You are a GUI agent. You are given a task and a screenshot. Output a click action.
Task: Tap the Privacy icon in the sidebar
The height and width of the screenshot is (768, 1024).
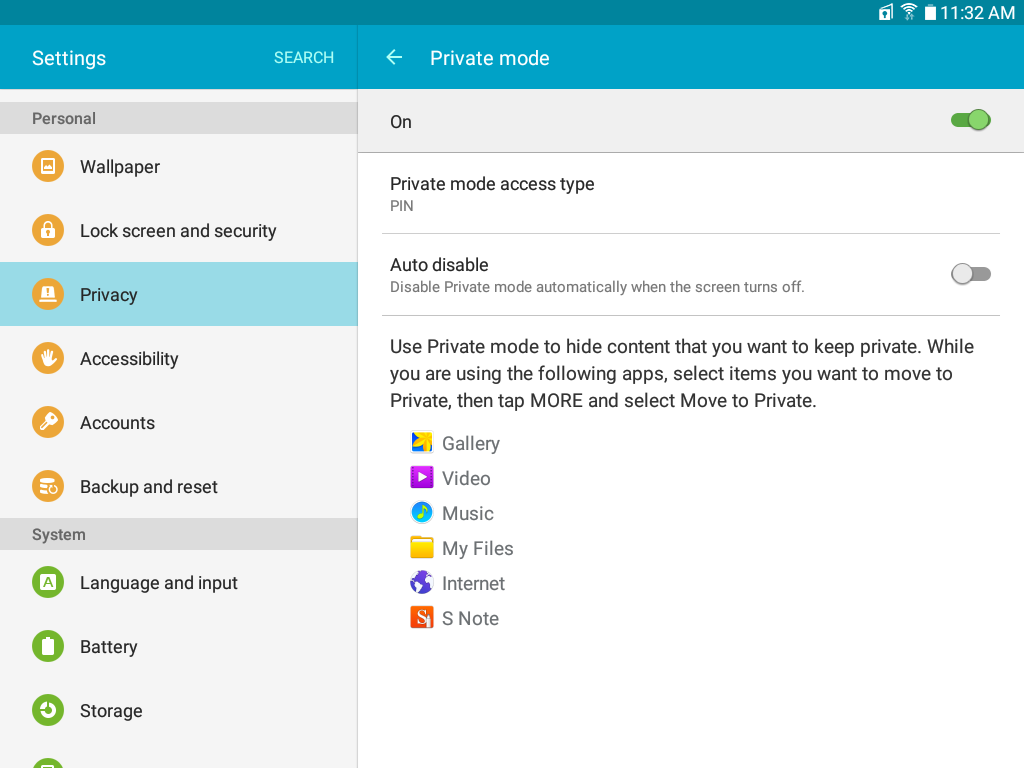pyautogui.click(x=48, y=294)
